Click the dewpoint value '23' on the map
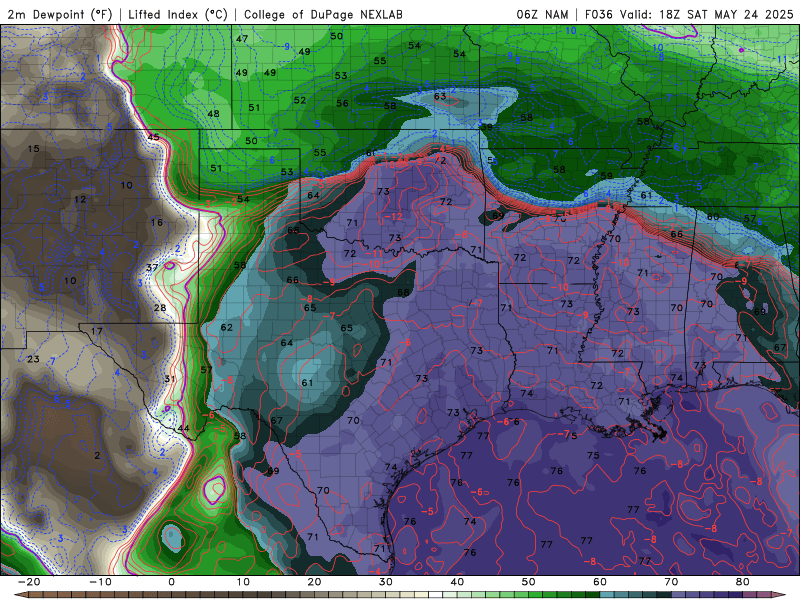The height and width of the screenshot is (600, 800). point(33,359)
